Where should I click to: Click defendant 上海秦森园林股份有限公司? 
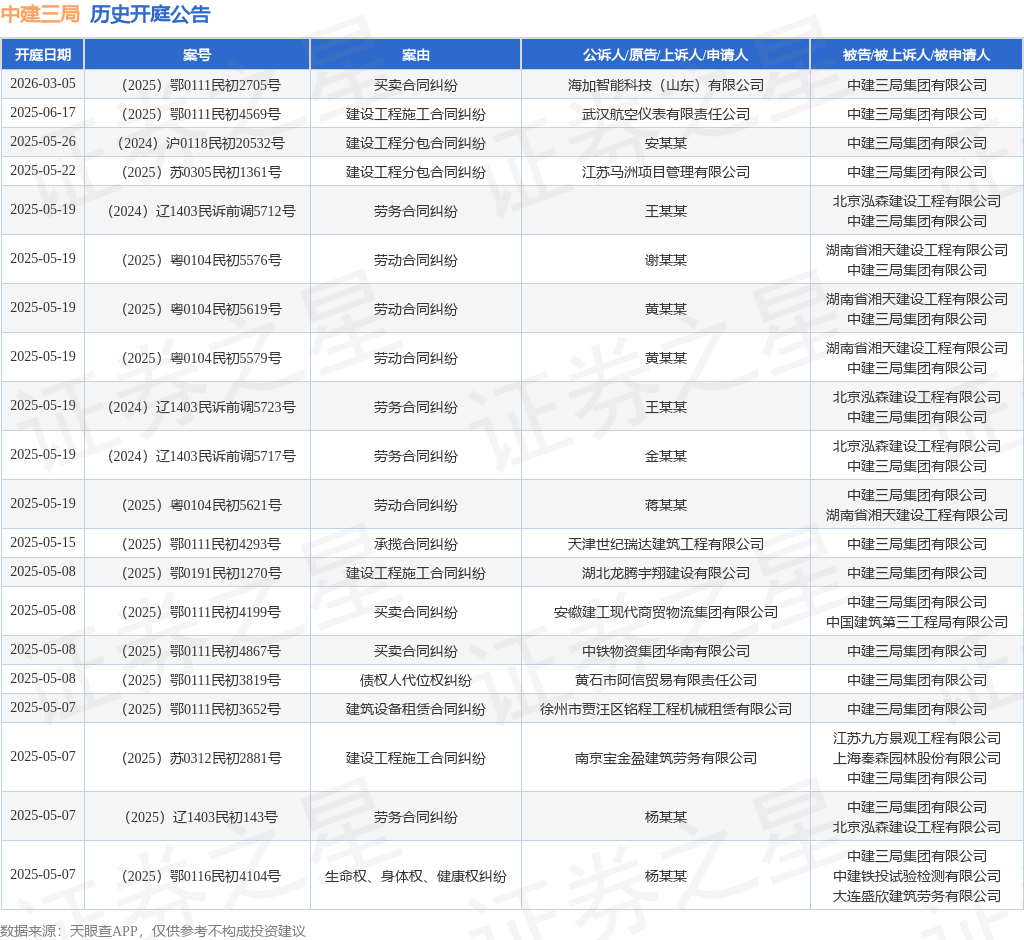click(x=916, y=758)
